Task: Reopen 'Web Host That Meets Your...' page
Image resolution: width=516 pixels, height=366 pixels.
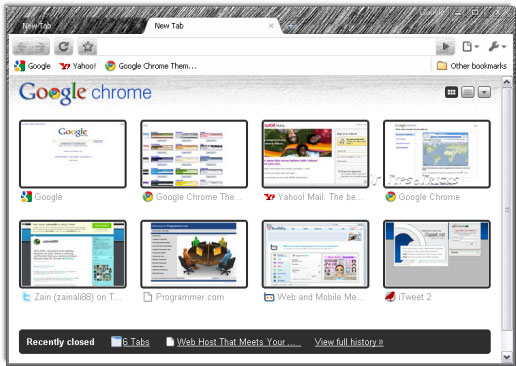Action: [234, 342]
